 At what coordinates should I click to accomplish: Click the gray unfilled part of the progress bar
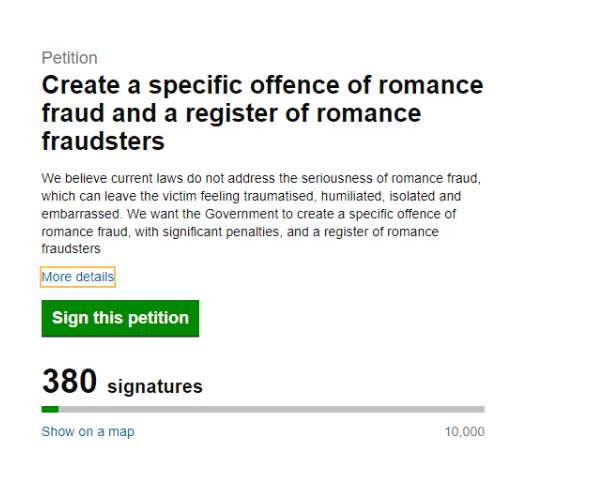tap(270, 409)
